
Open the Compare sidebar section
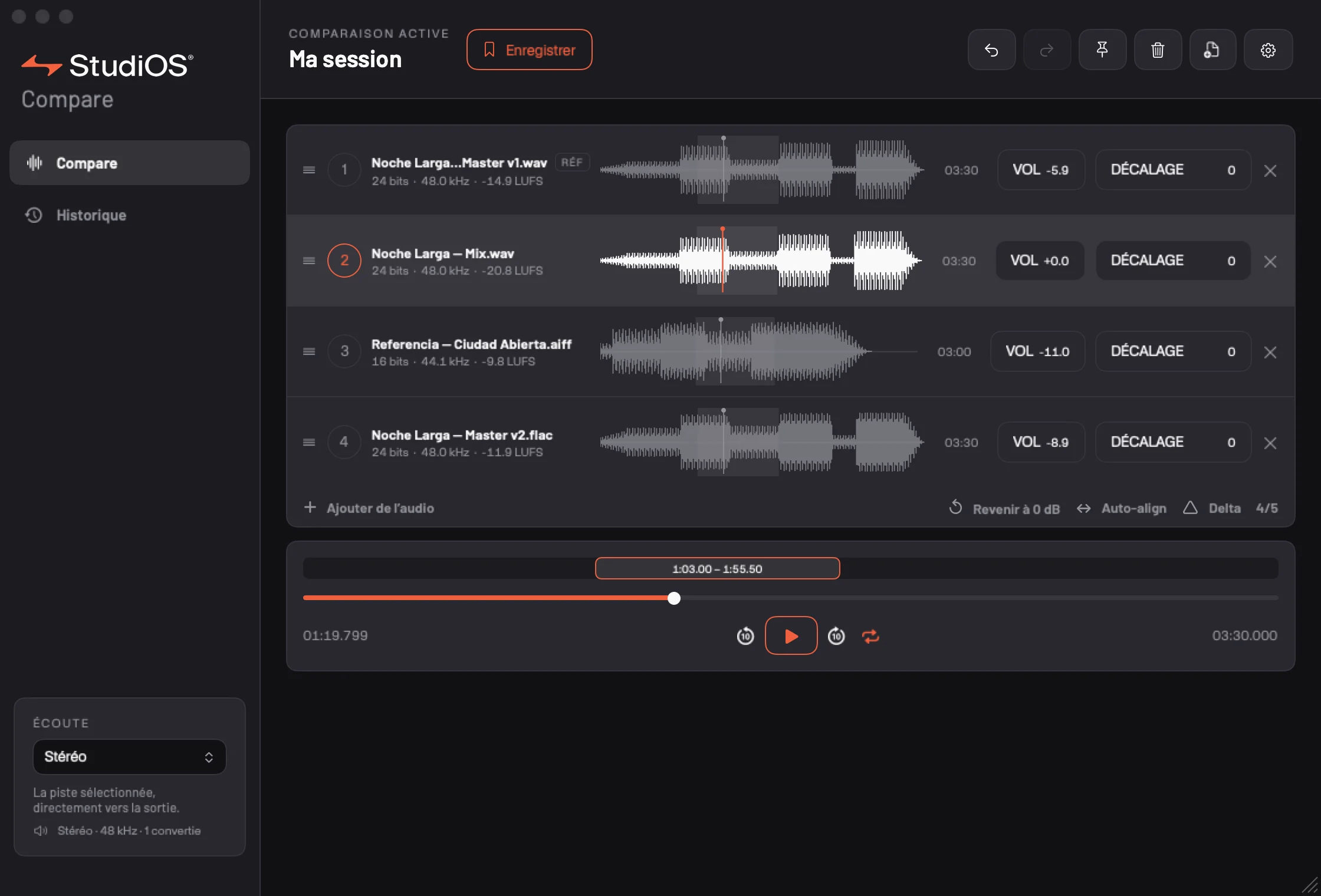coord(130,163)
